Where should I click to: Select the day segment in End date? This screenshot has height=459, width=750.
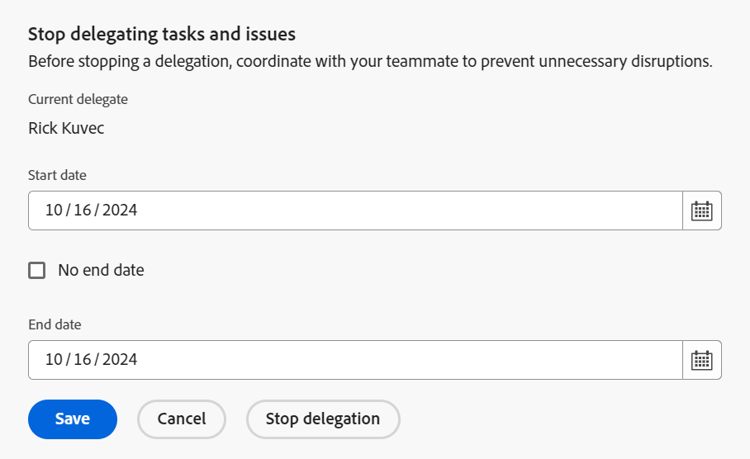[82, 360]
